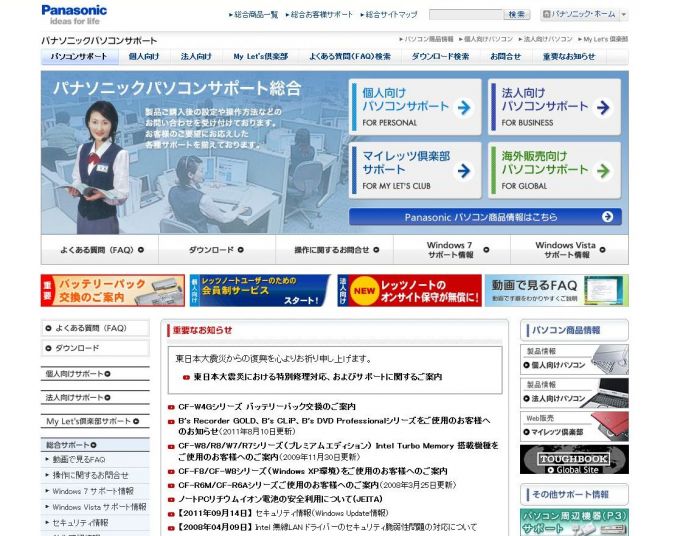Open sidebar link Windows 7 サポート情報

pyautogui.click(x=93, y=491)
